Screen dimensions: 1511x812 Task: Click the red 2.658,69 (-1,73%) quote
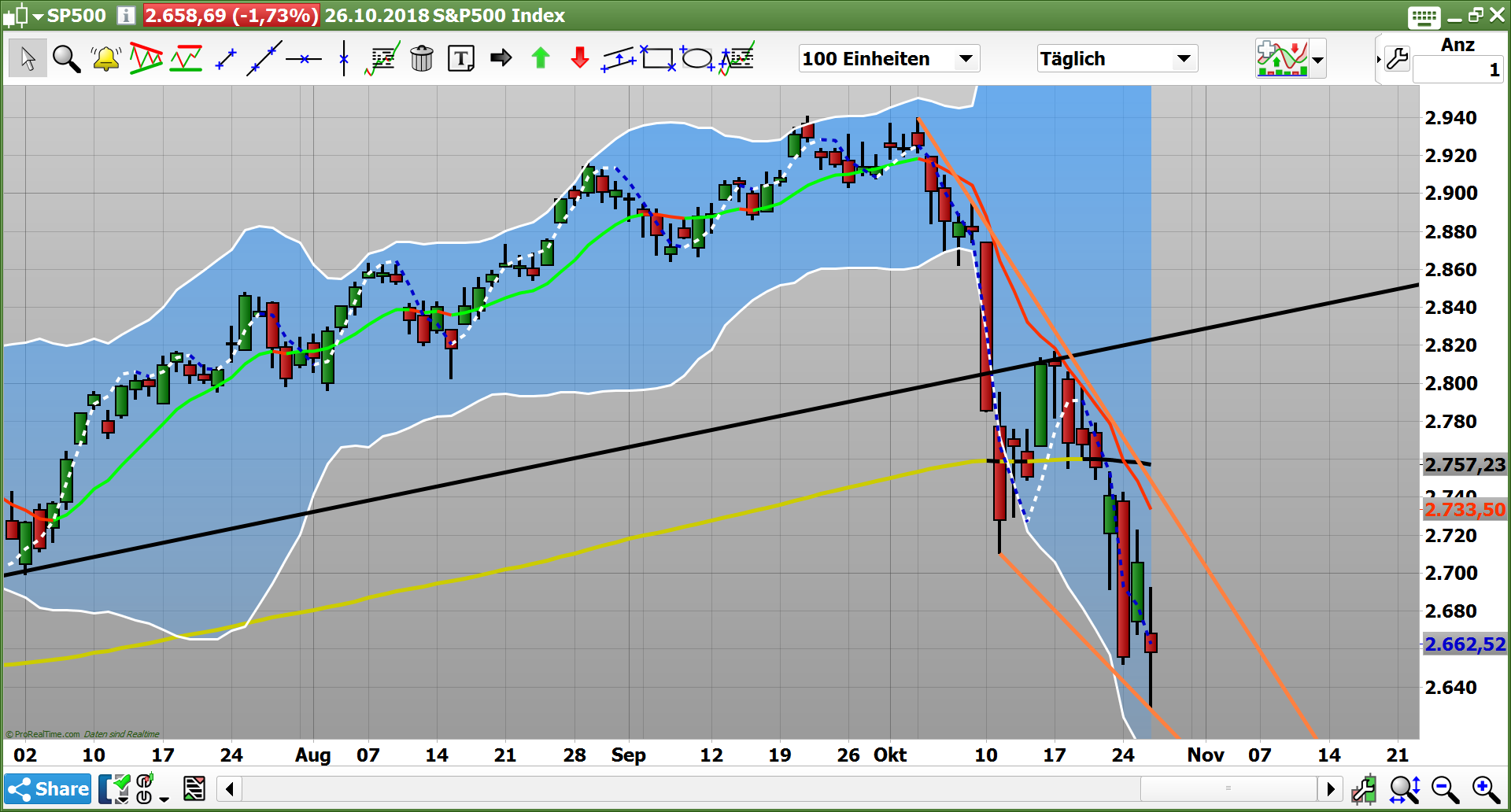point(231,15)
